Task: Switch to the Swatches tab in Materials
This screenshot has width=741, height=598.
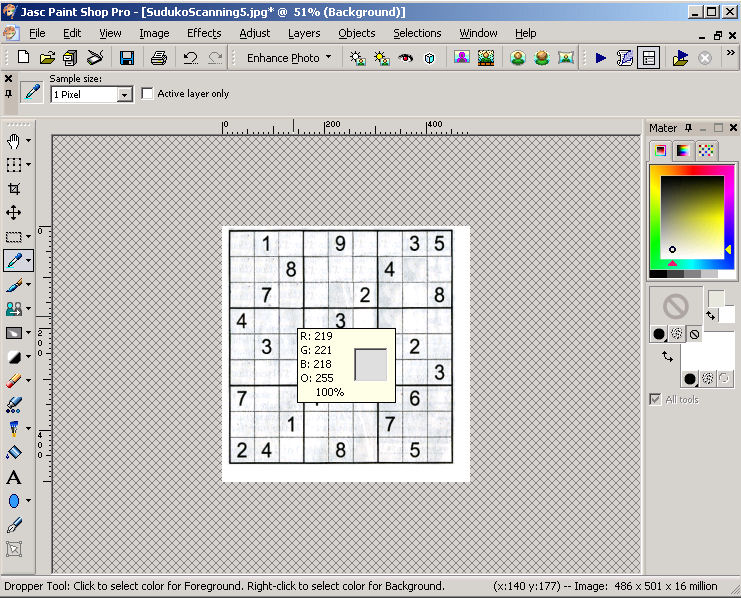Action: tap(706, 150)
